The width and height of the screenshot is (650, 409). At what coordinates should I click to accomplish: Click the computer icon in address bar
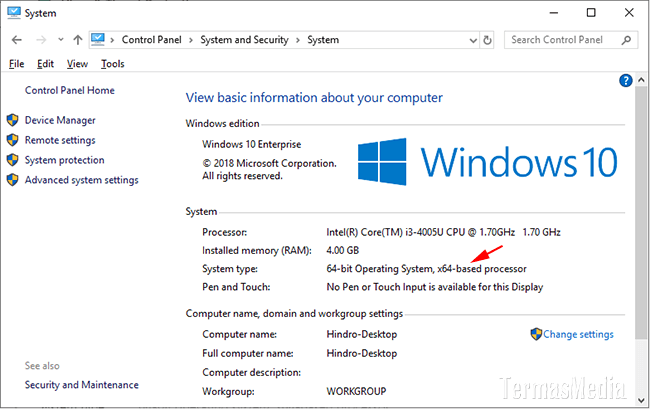pos(98,39)
